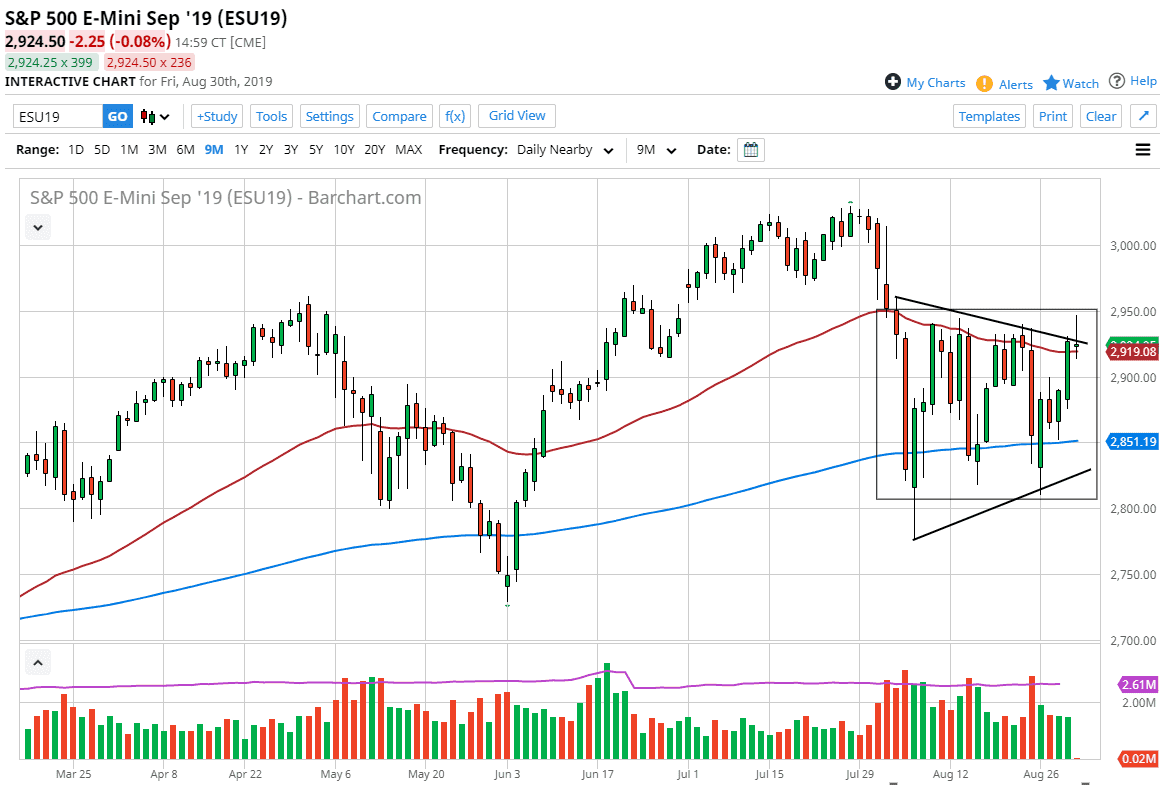
Task: Open the Templates menu
Action: point(989,116)
